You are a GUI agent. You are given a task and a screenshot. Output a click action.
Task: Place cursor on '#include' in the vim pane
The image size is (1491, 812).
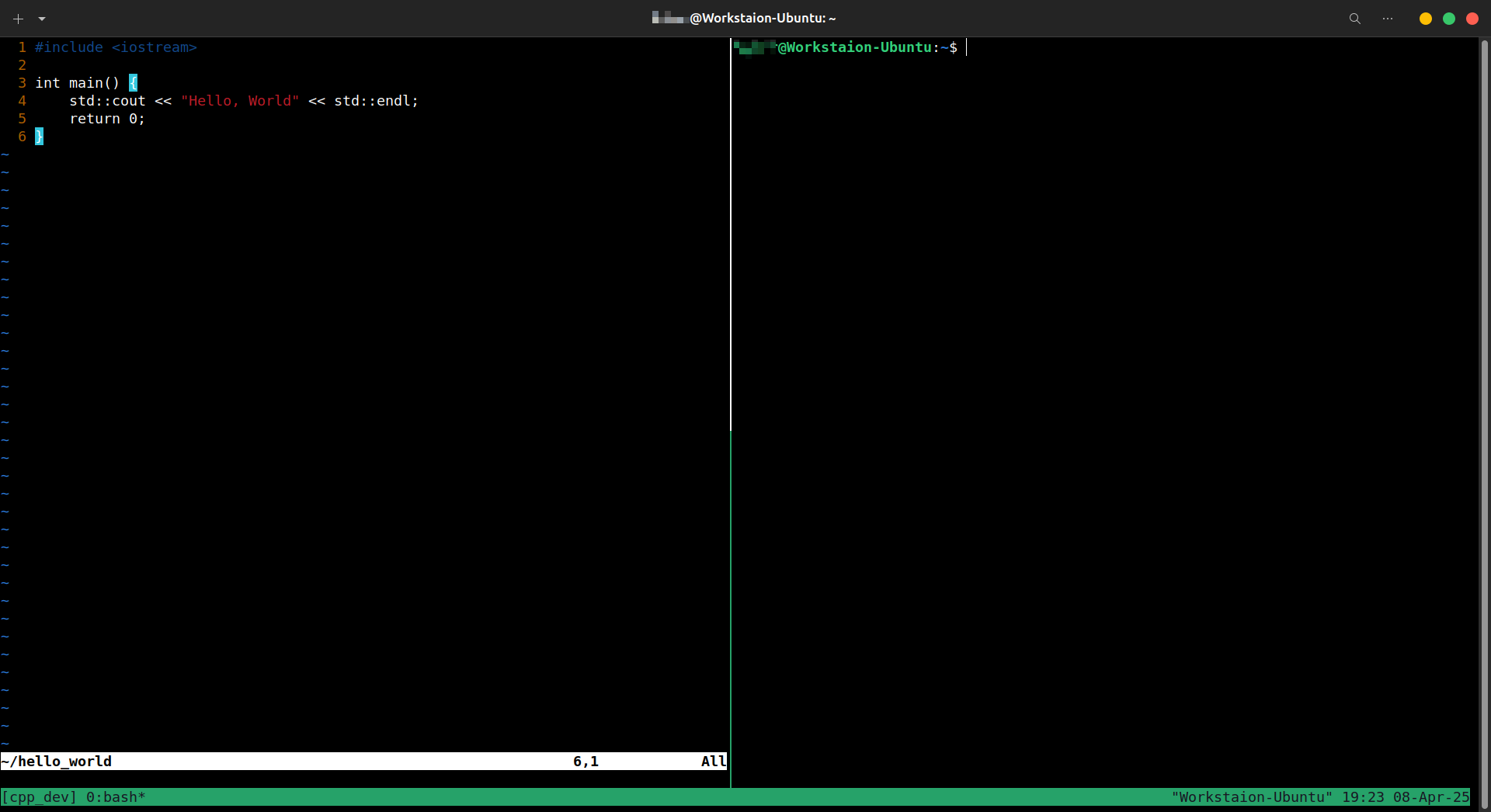click(x=69, y=47)
